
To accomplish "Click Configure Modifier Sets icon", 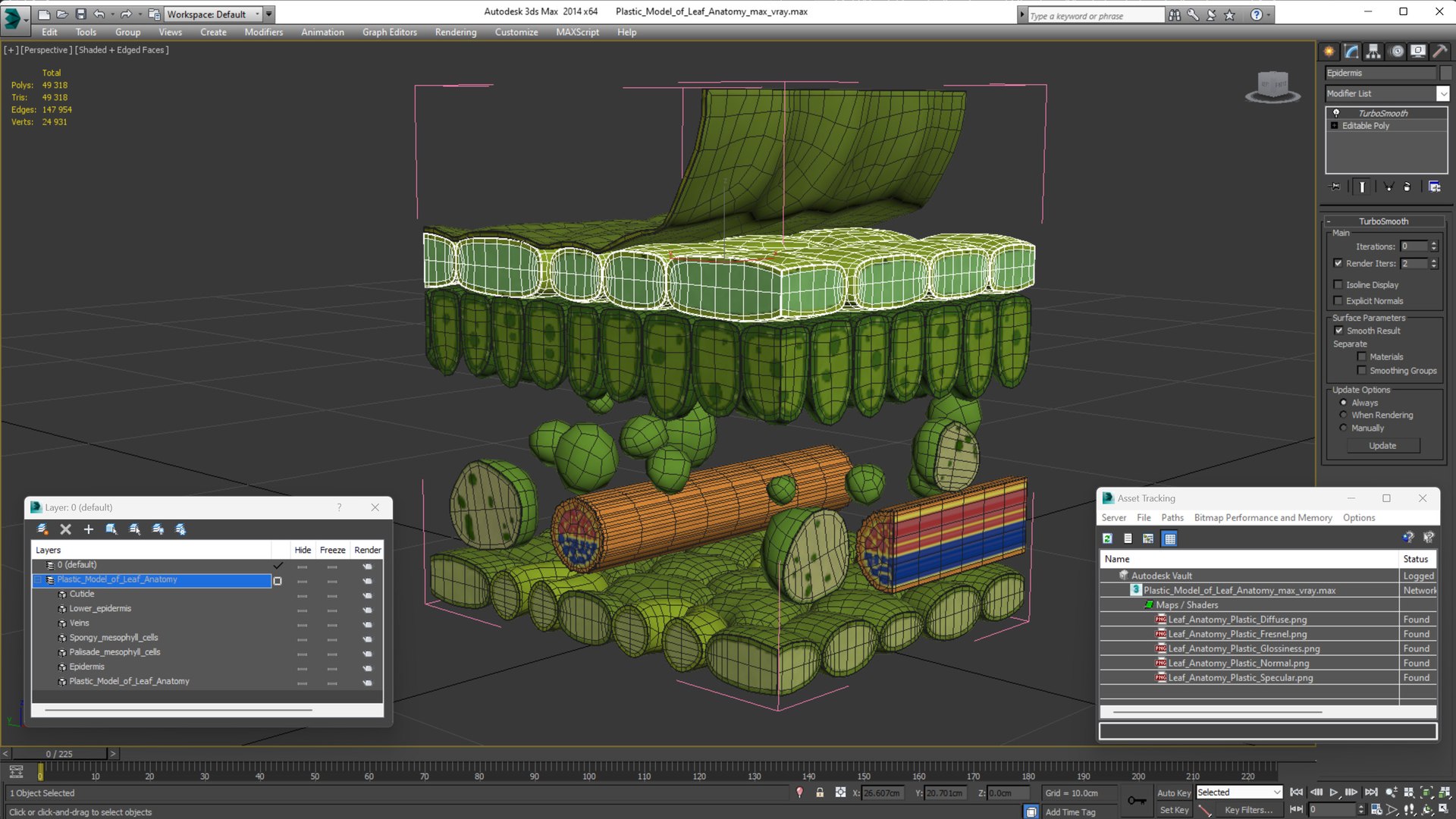I will (x=1434, y=187).
